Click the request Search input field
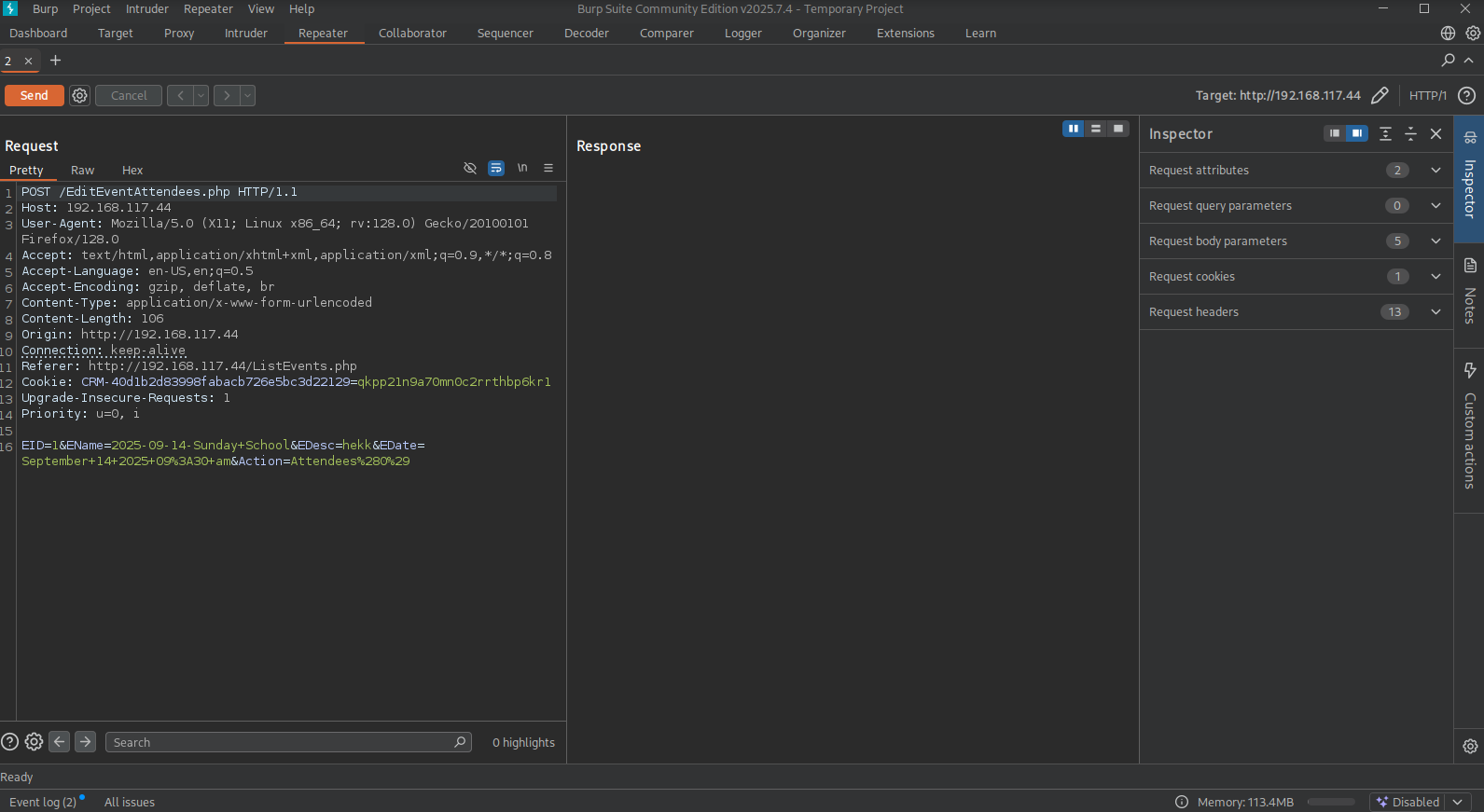The image size is (1484, 812). (x=280, y=742)
